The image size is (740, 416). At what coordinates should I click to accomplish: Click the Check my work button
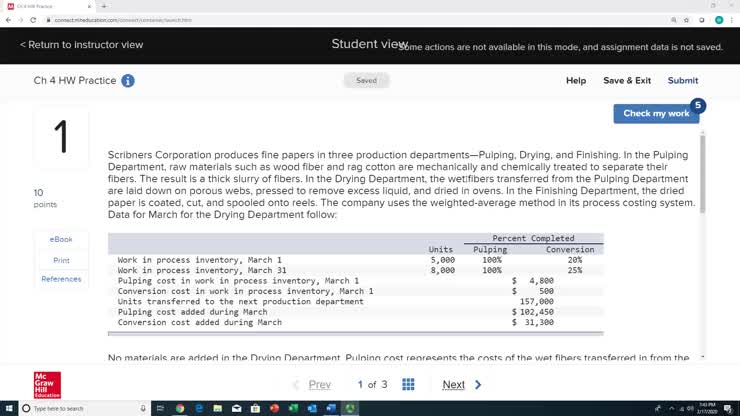click(656, 114)
